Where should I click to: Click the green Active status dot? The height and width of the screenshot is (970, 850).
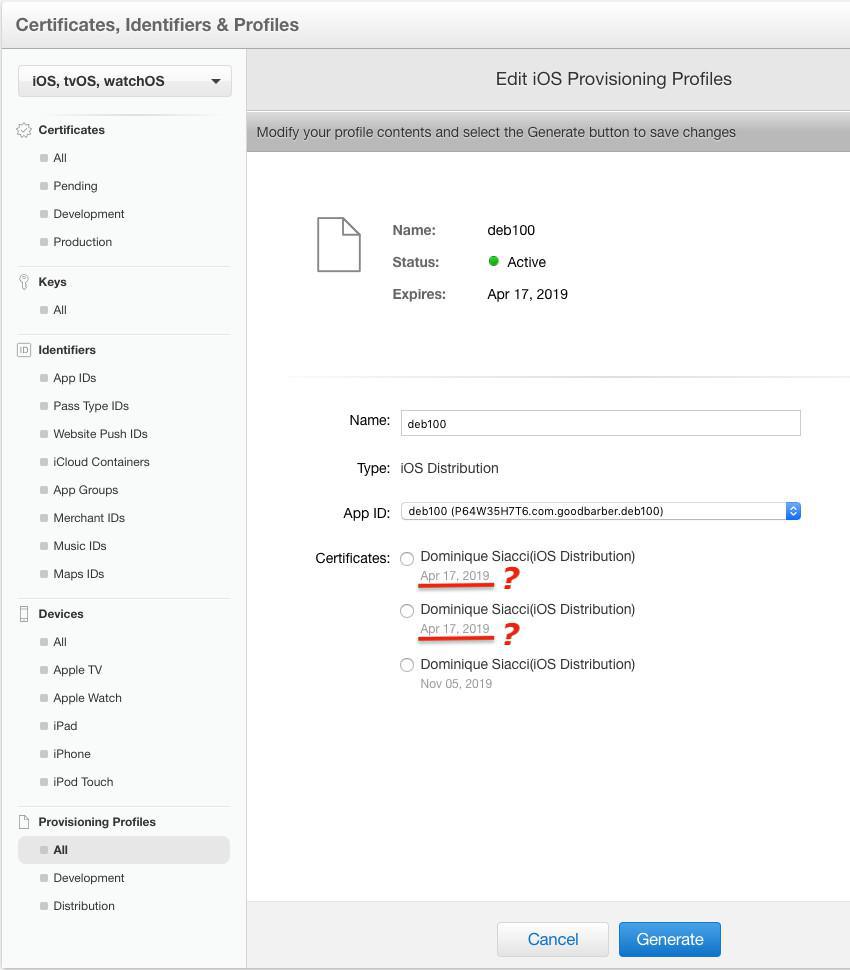(x=493, y=262)
